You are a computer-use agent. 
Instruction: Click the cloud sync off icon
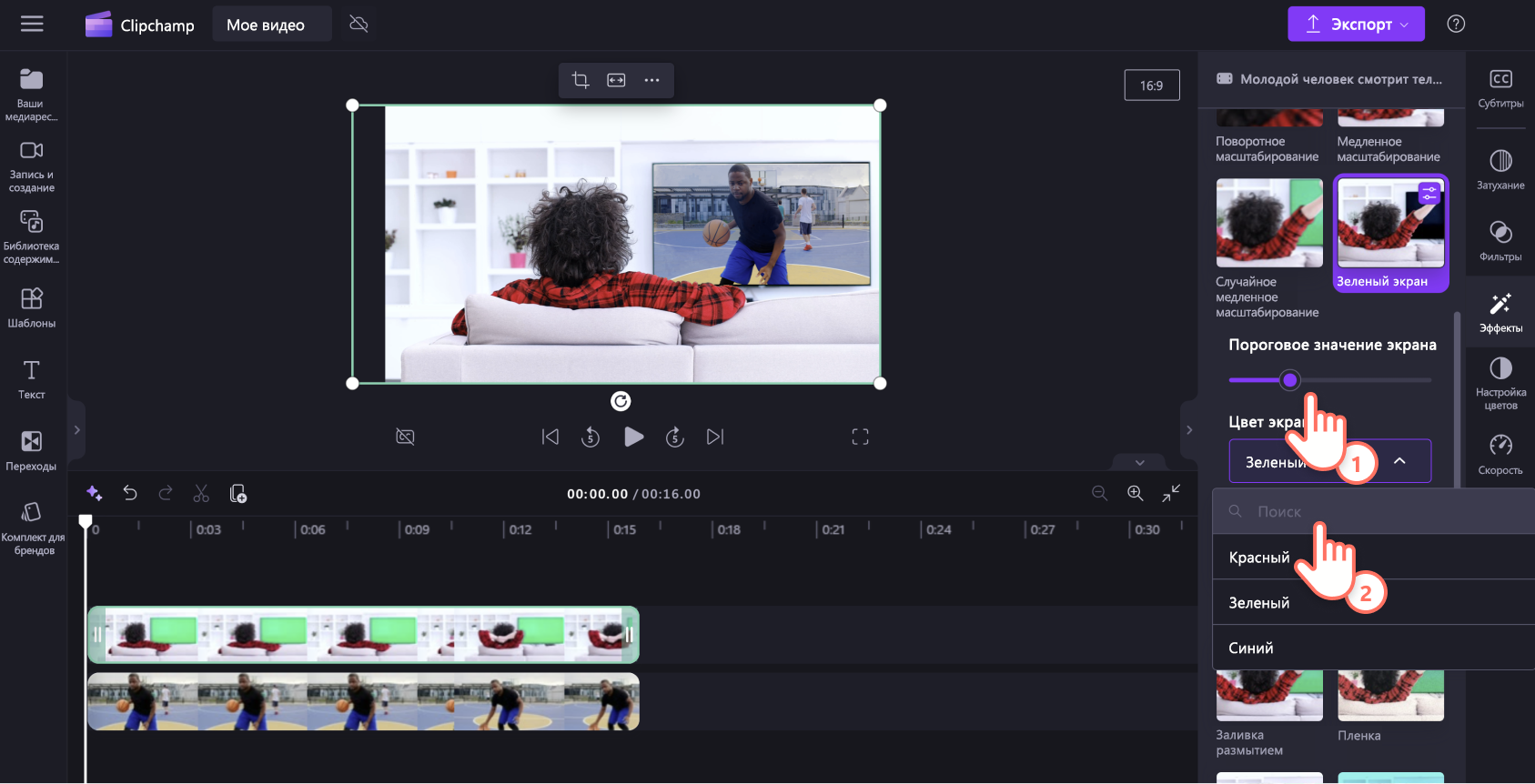(x=359, y=25)
